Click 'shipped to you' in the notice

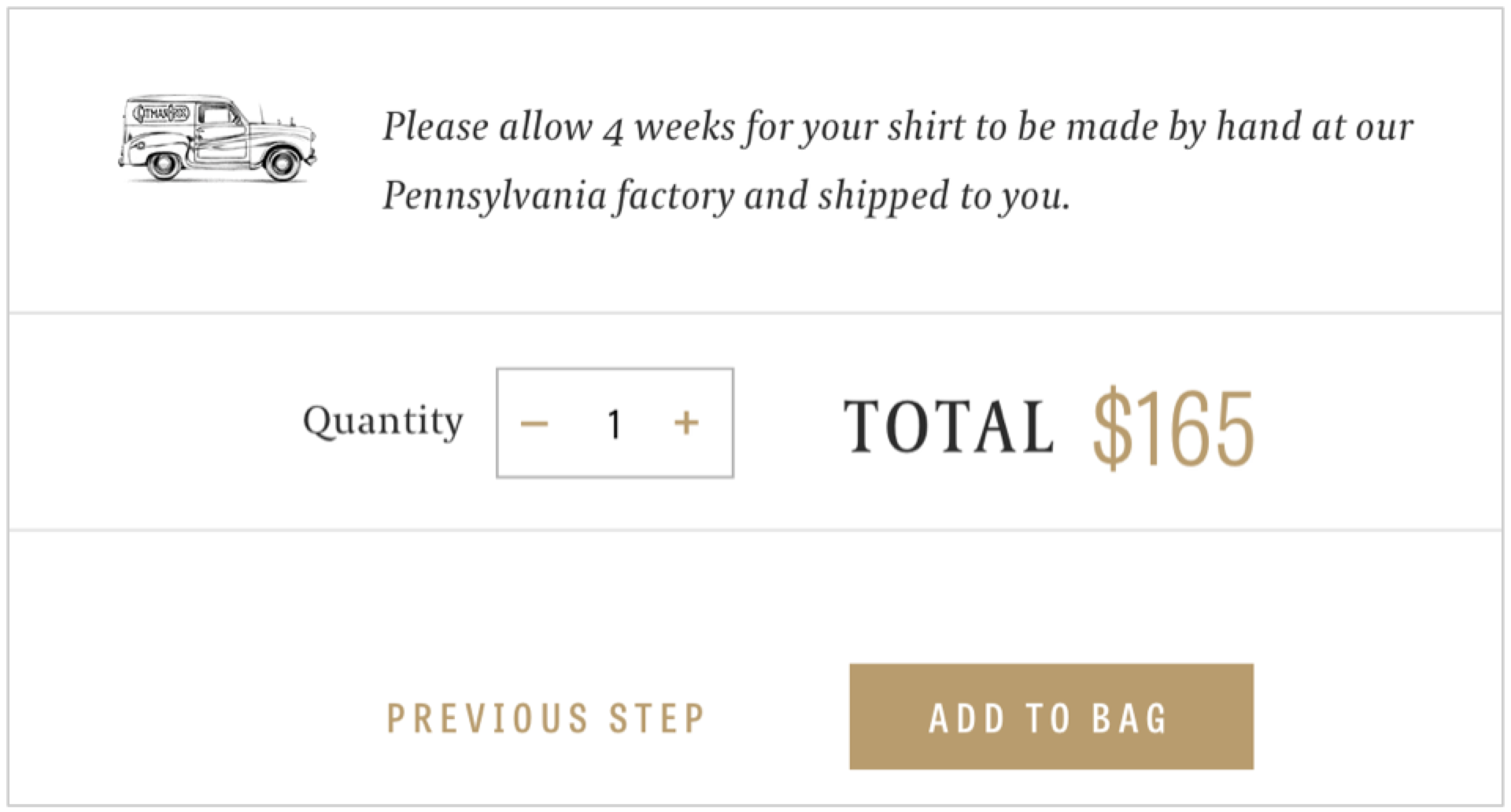(944, 196)
